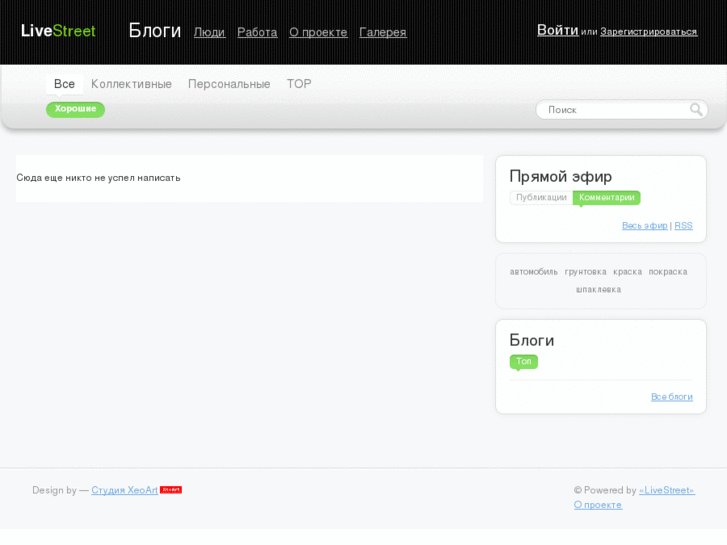Click Зарегистрироваться to sign up
The height and width of the screenshot is (545, 727).
click(649, 32)
